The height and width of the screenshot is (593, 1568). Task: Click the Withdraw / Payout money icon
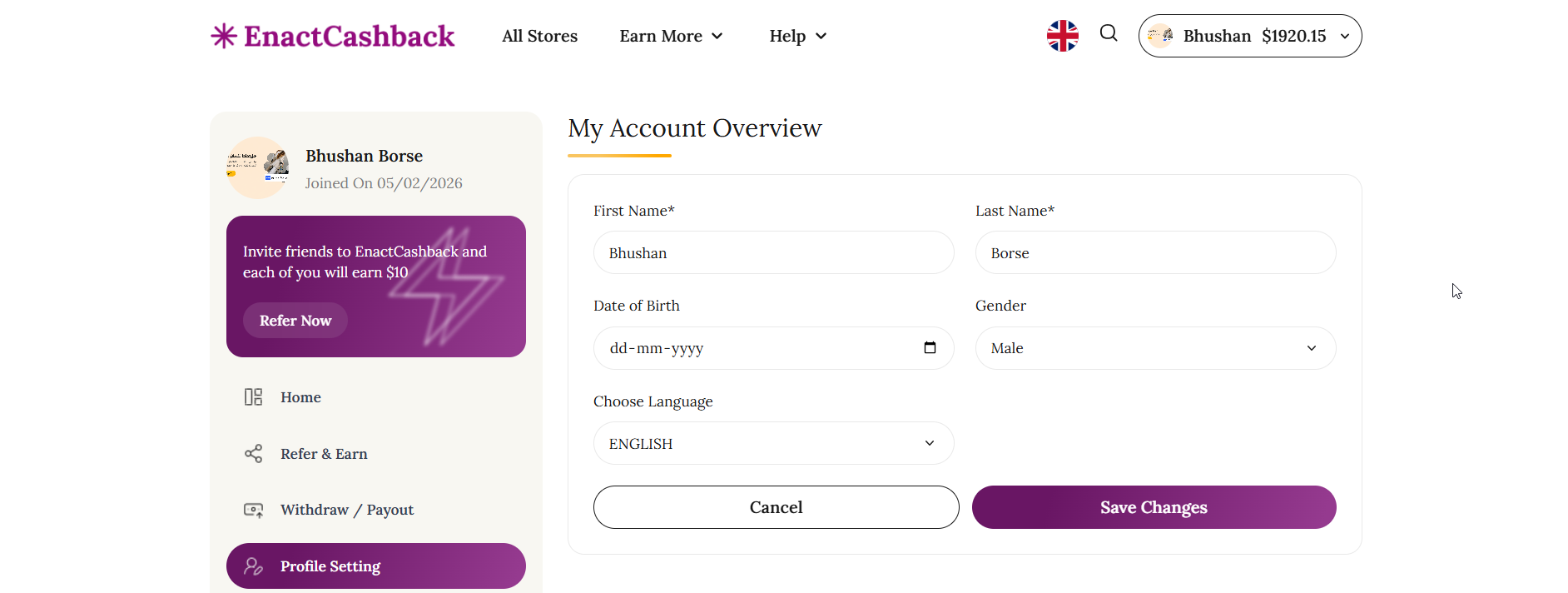[253, 510]
